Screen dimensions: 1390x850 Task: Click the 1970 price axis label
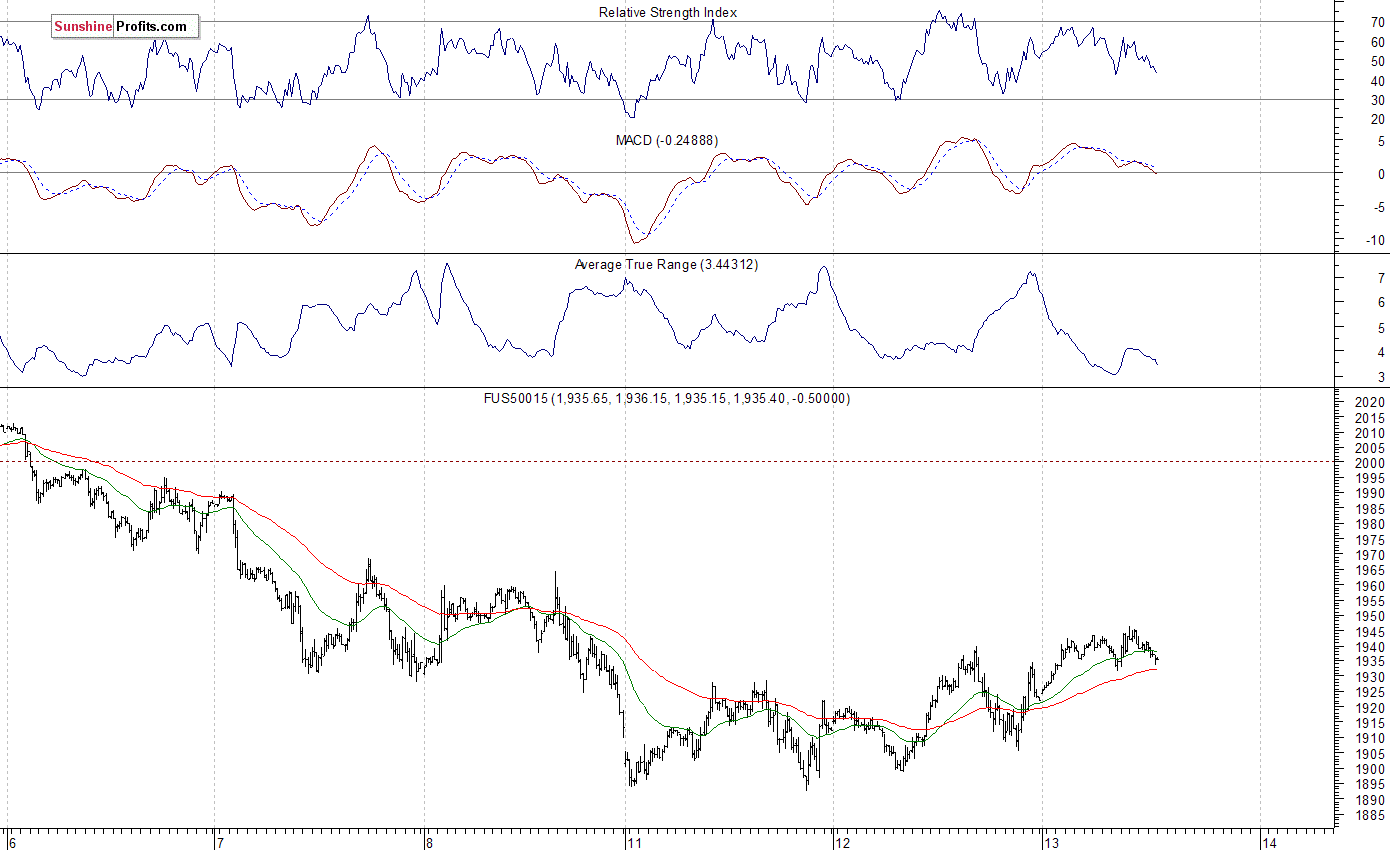pos(1369,555)
